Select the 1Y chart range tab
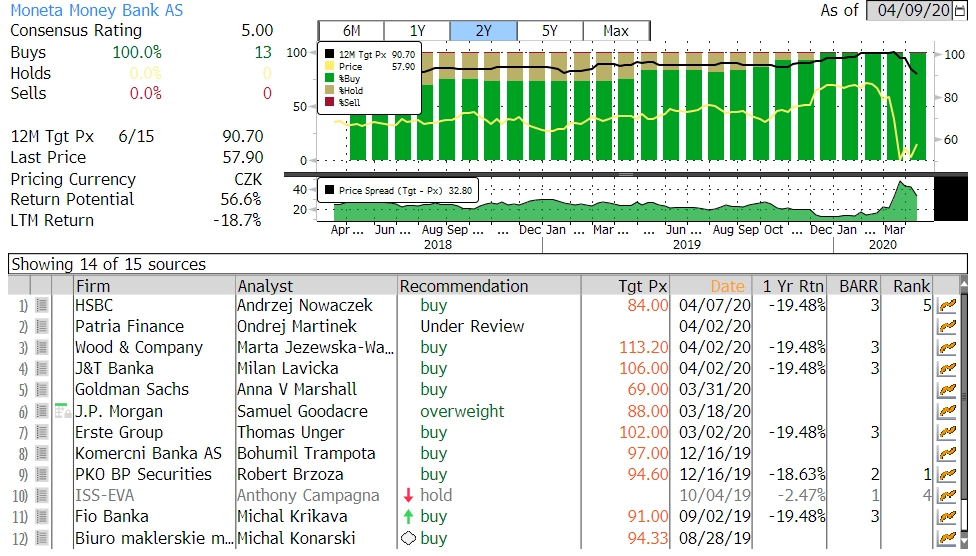 click(x=417, y=31)
